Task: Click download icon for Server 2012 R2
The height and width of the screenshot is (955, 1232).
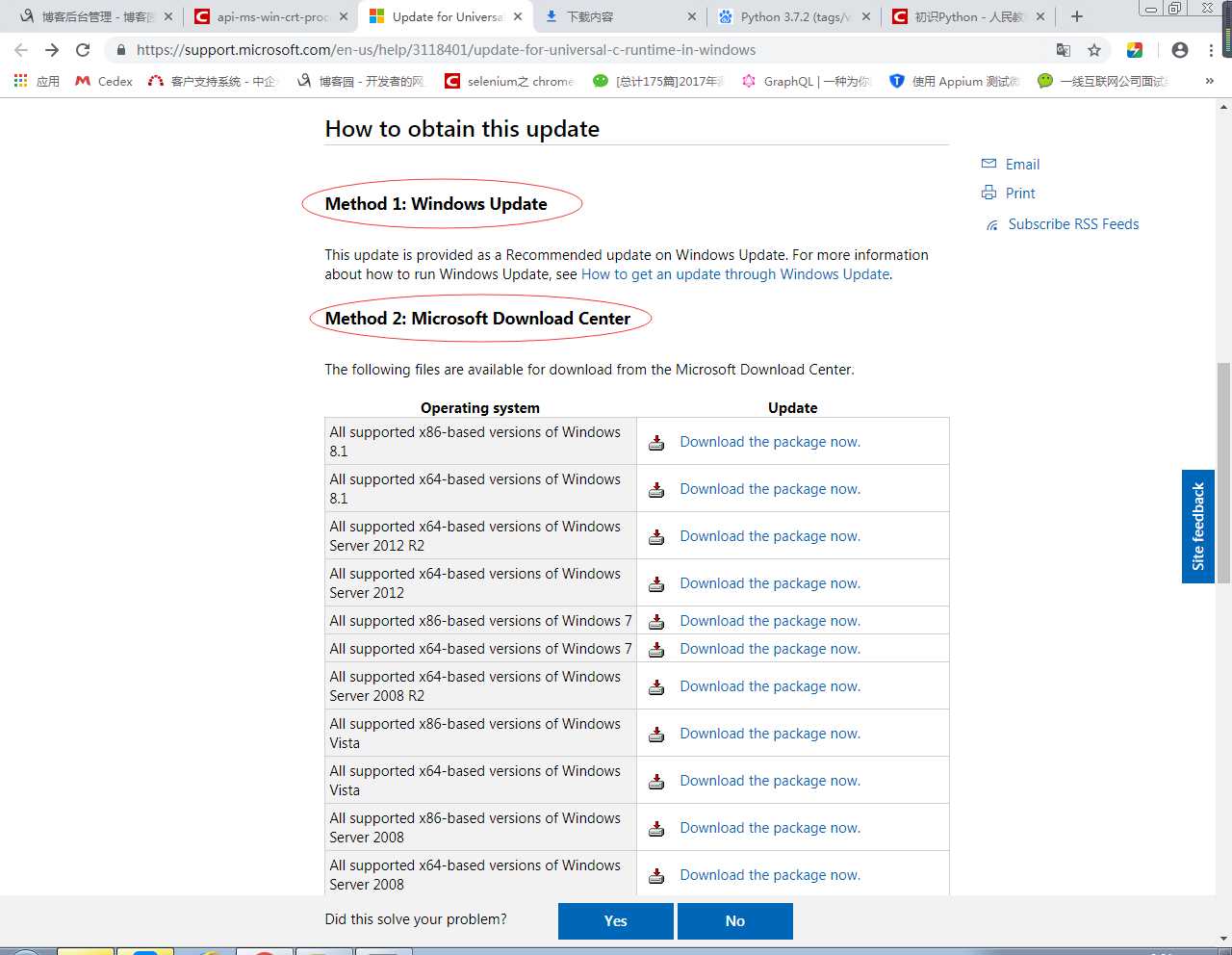Action: point(656,537)
